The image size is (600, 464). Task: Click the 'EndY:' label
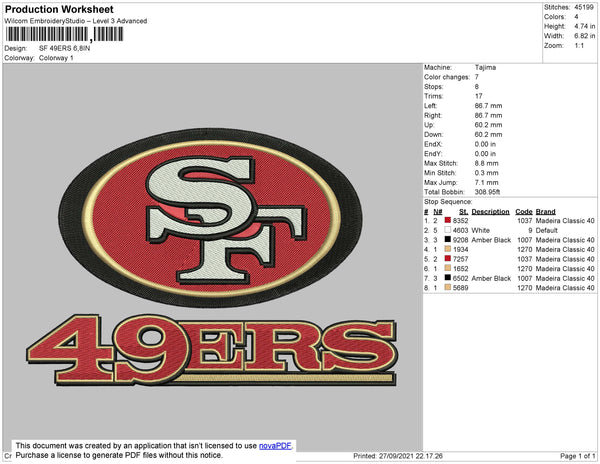pos(433,154)
